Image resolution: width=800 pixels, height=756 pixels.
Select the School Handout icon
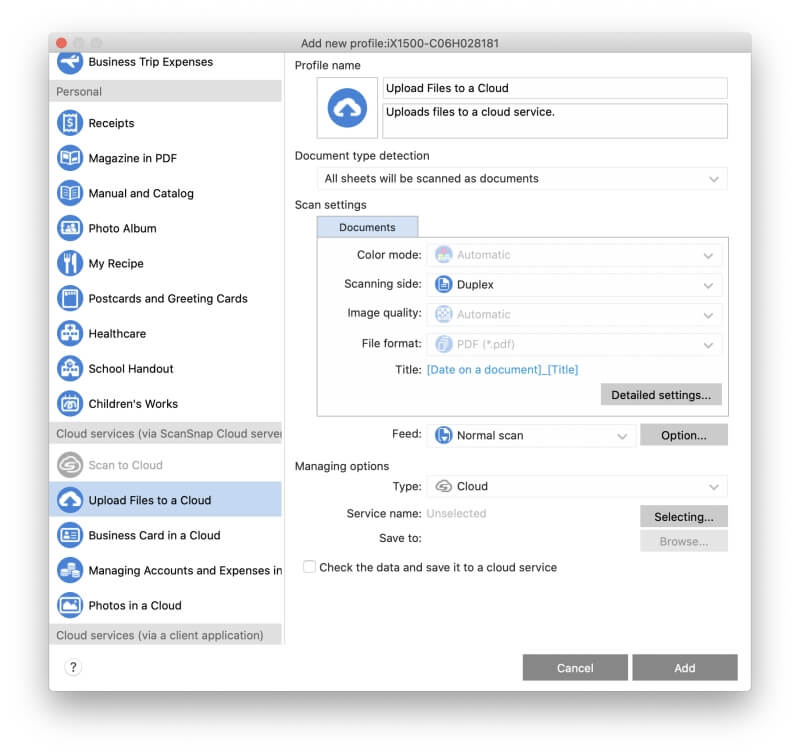click(x=70, y=369)
